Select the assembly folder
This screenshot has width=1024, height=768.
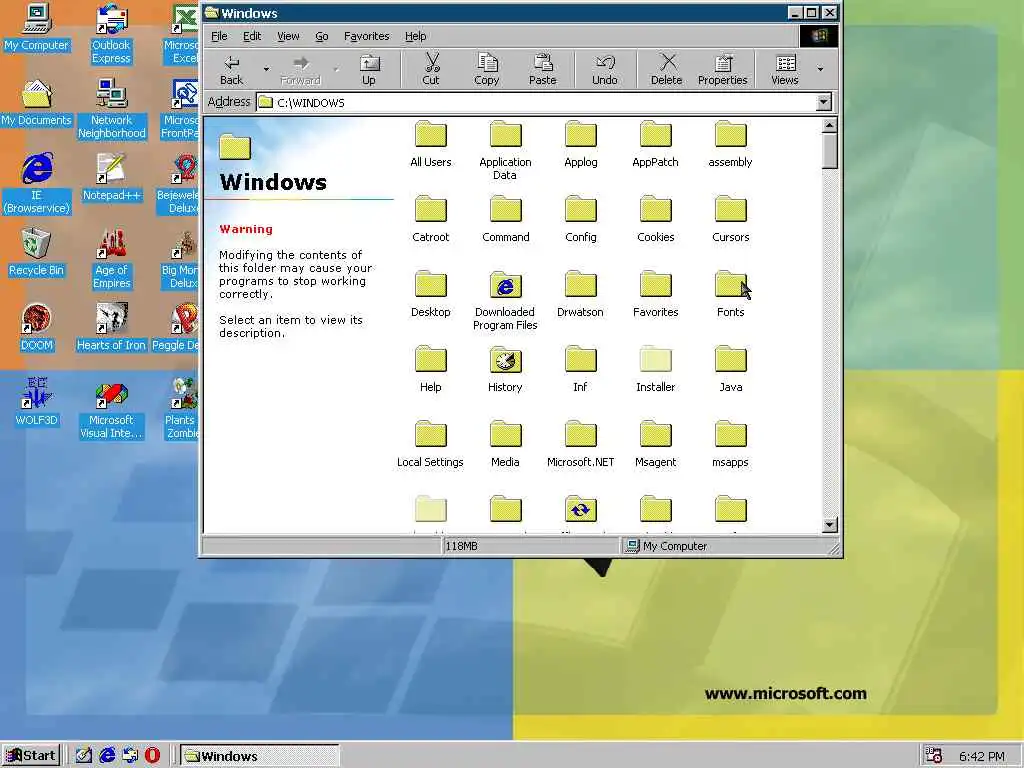[731, 144]
